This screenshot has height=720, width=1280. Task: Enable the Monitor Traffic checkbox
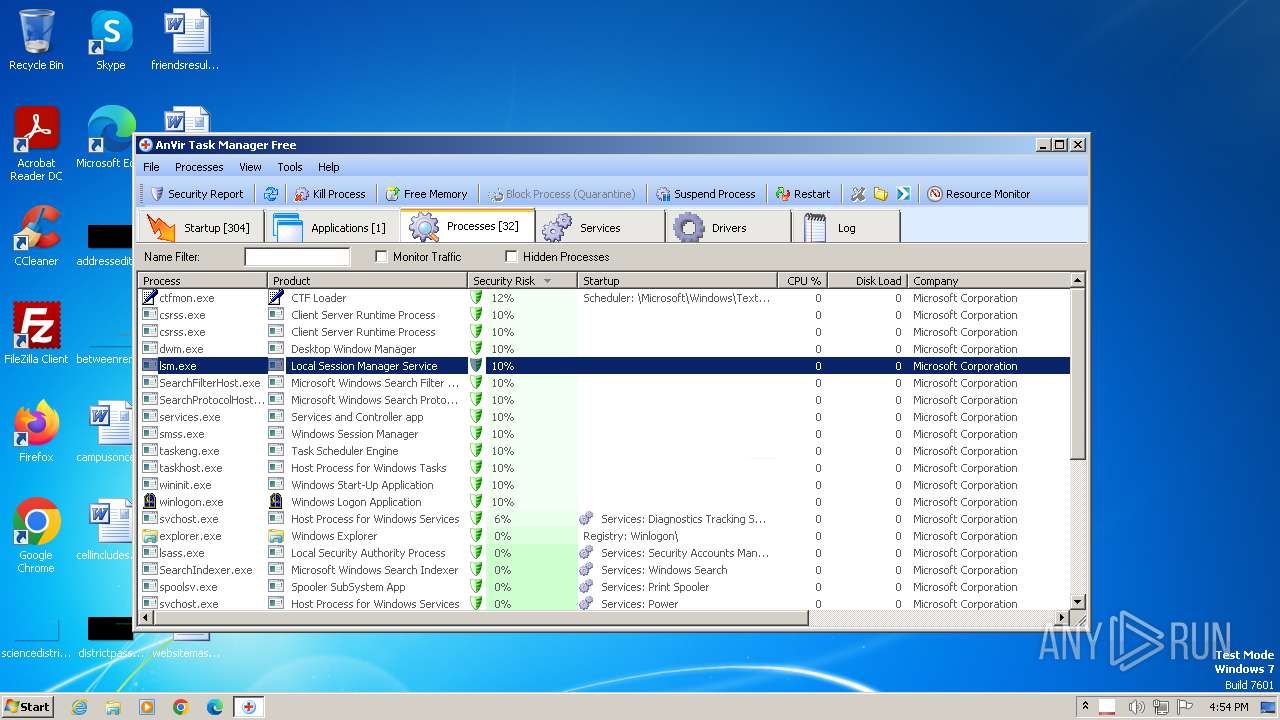click(x=381, y=257)
